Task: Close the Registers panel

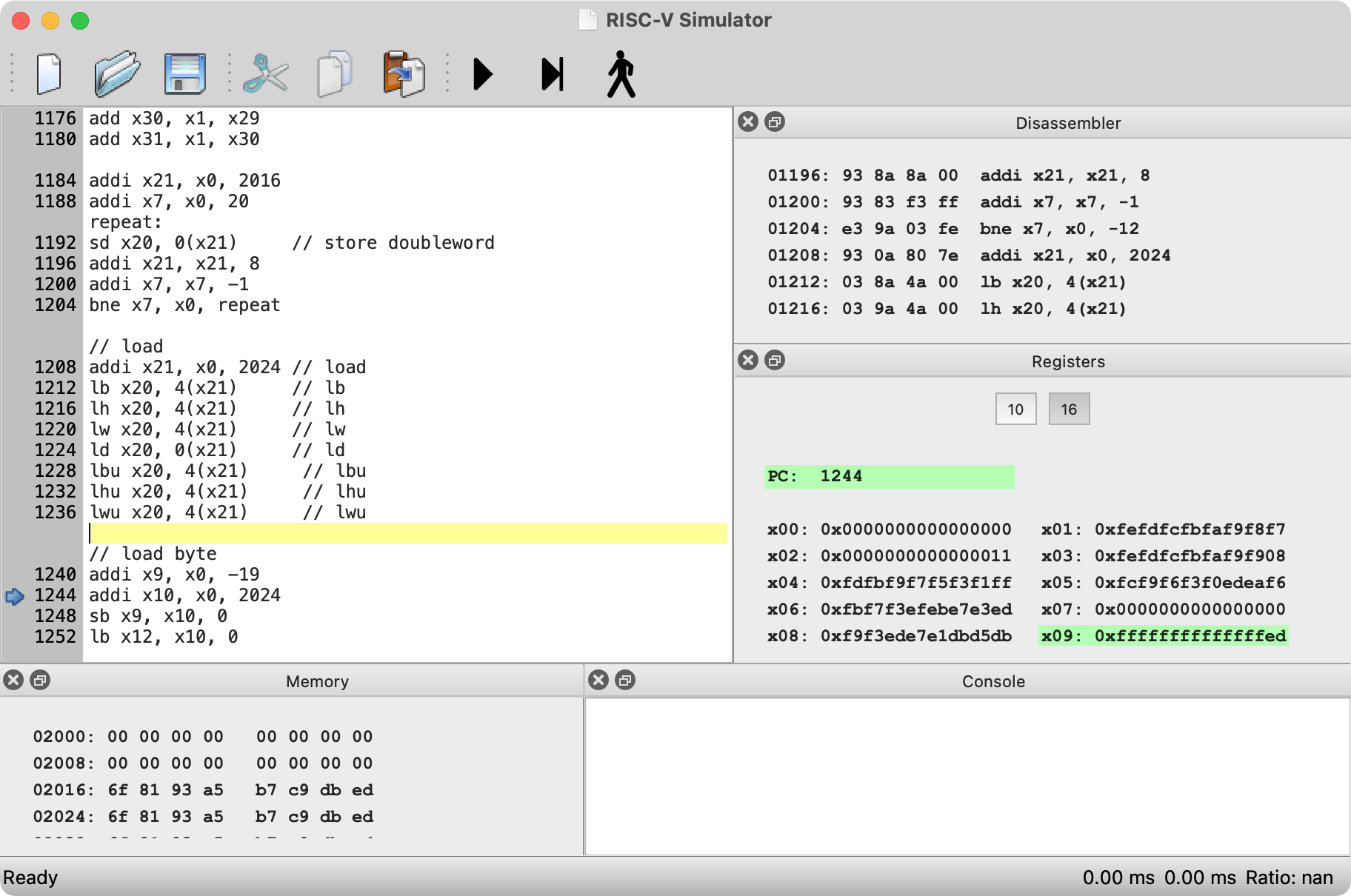Action: [x=748, y=360]
